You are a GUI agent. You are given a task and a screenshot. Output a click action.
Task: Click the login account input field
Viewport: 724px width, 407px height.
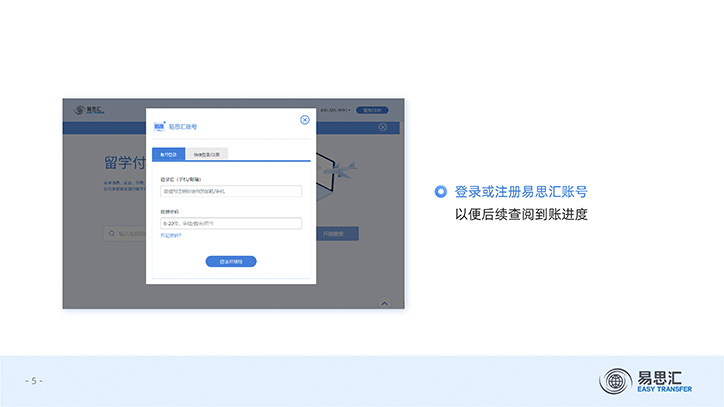[231, 190]
